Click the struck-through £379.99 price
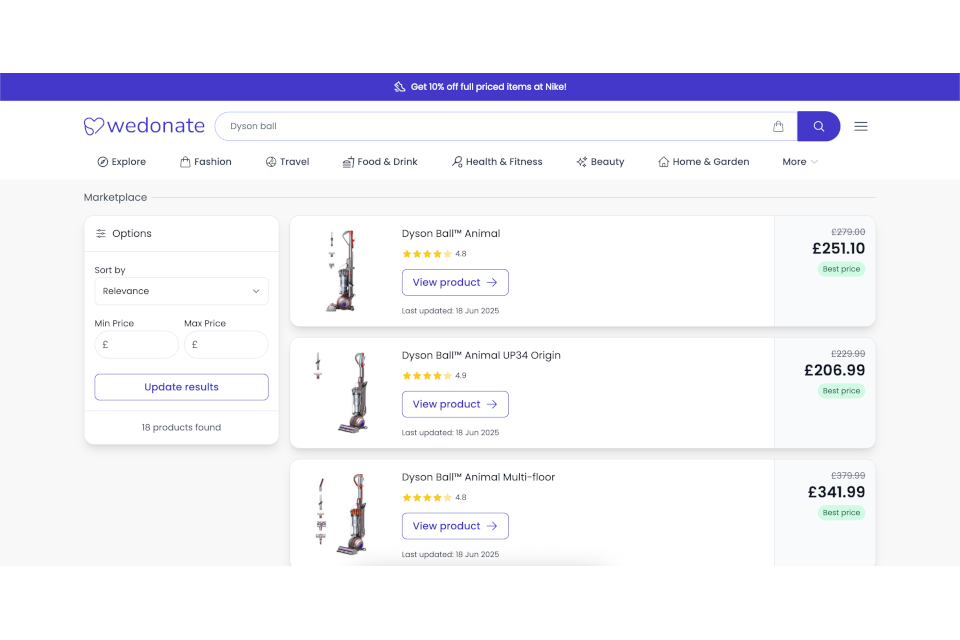Image resolution: width=960 pixels, height=640 pixels. click(x=848, y=476)
